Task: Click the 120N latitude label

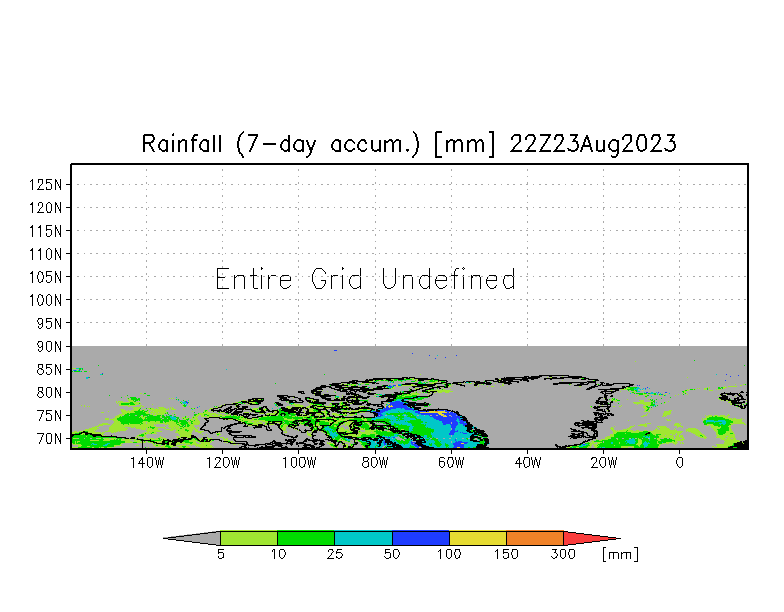Action: click(x=46, y=208)
